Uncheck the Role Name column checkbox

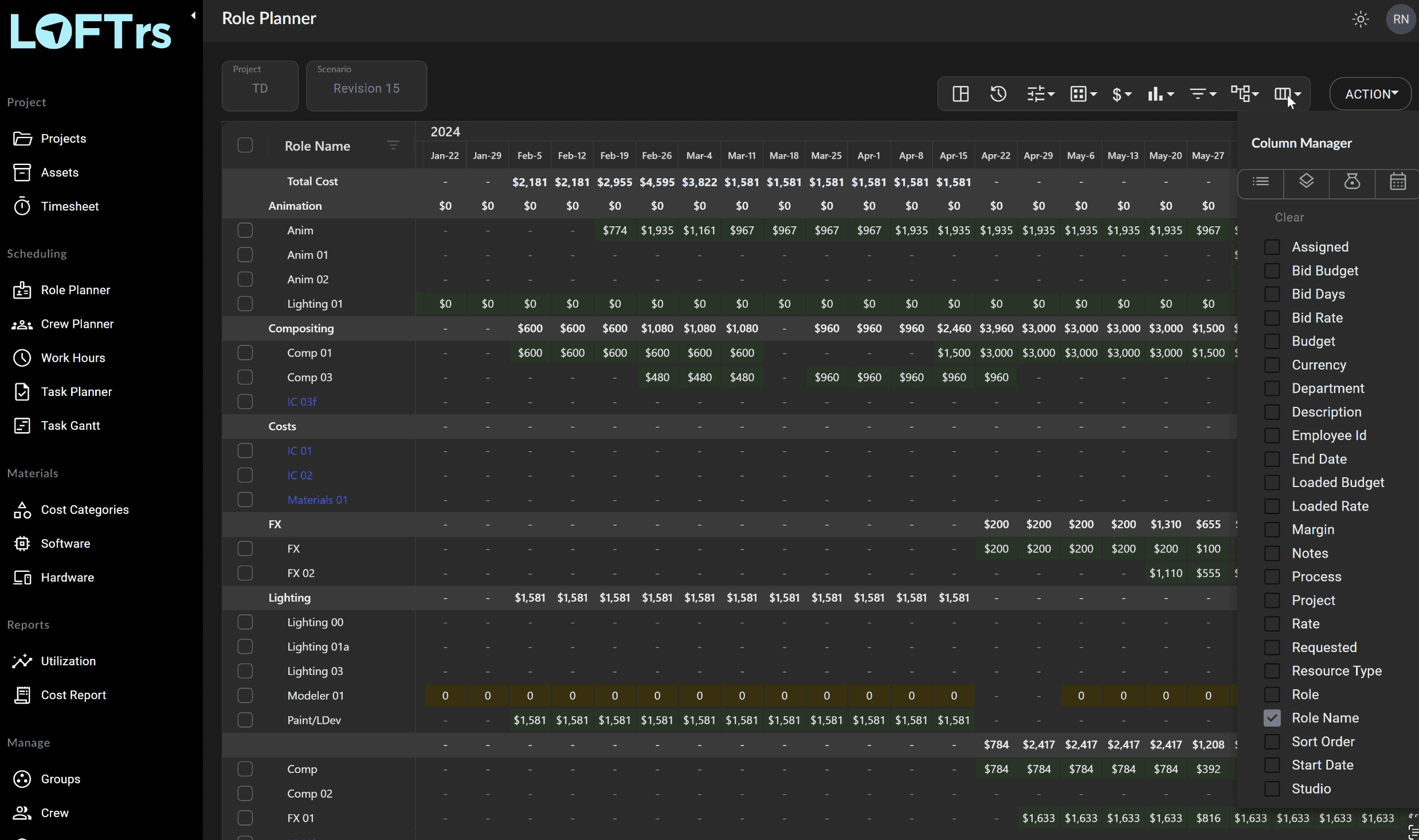click(x=1272, y=718)
